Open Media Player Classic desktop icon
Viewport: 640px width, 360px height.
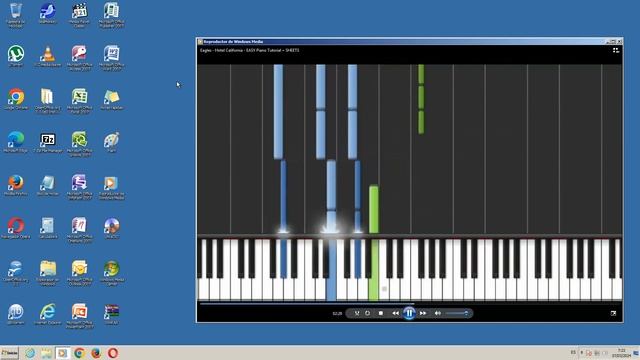(x=80, y=15)
